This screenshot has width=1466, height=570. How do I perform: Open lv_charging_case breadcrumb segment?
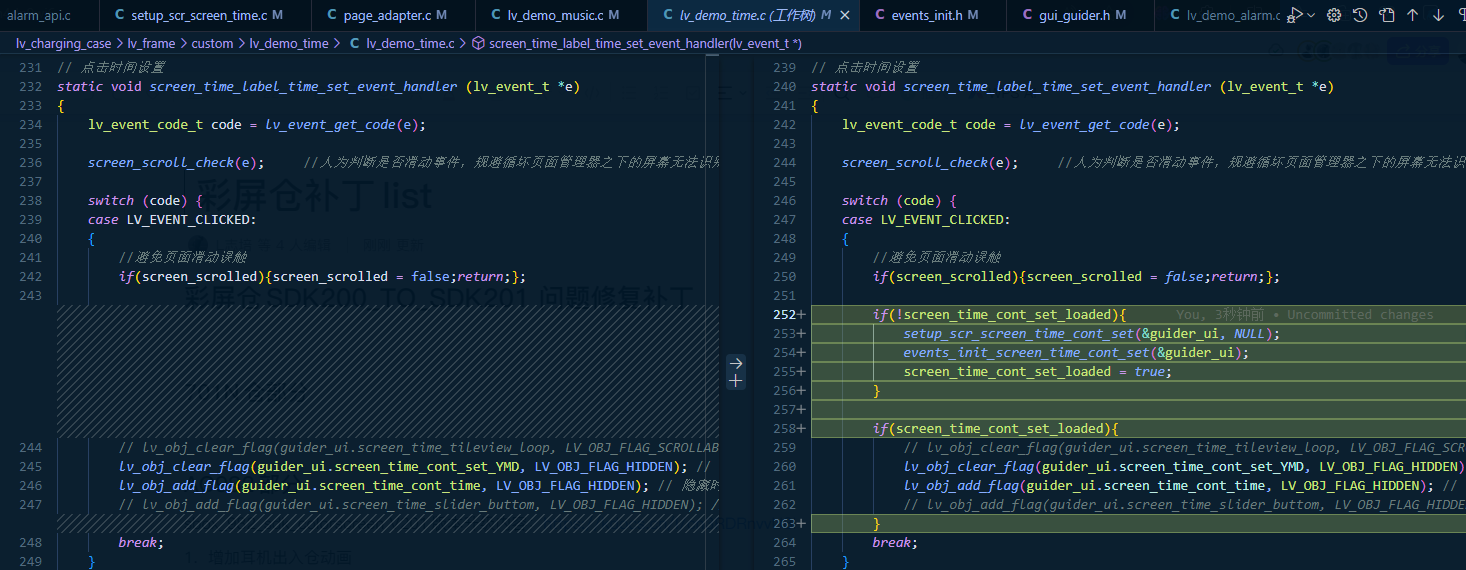(64, 44)
